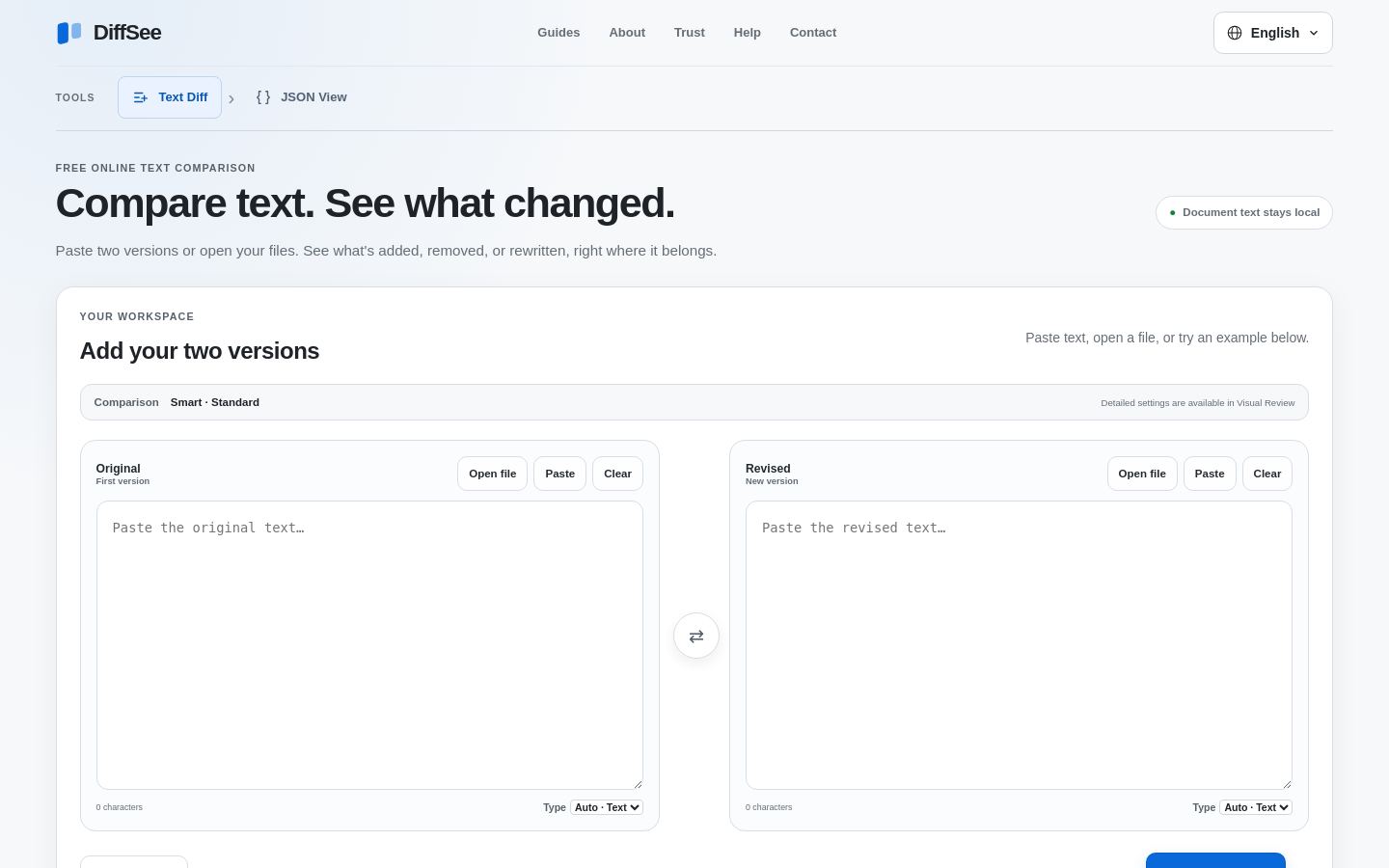Open the Help page
The image size is (1389, 868).
point(748,33)
